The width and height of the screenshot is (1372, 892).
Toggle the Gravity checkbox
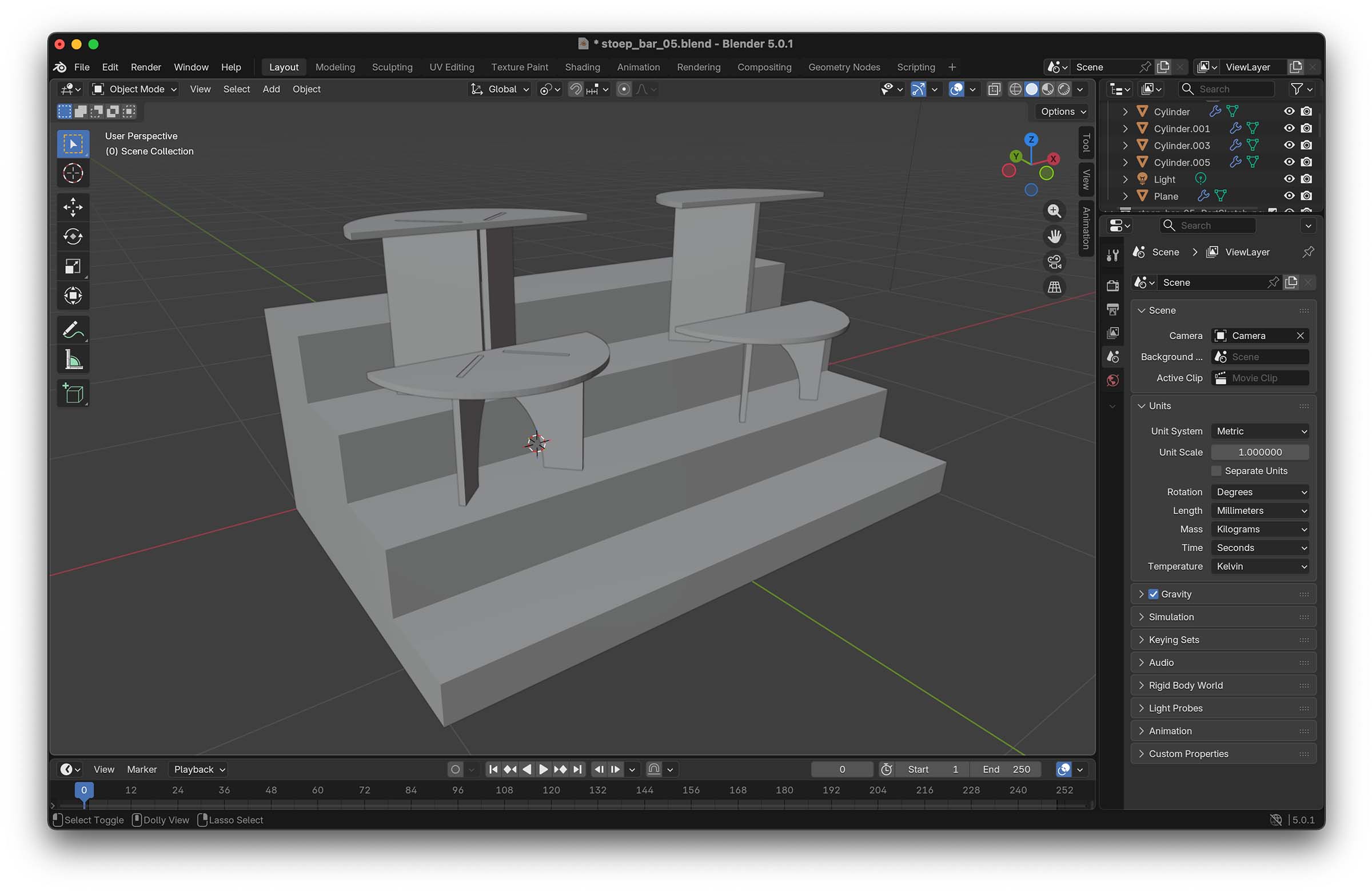1153,594
